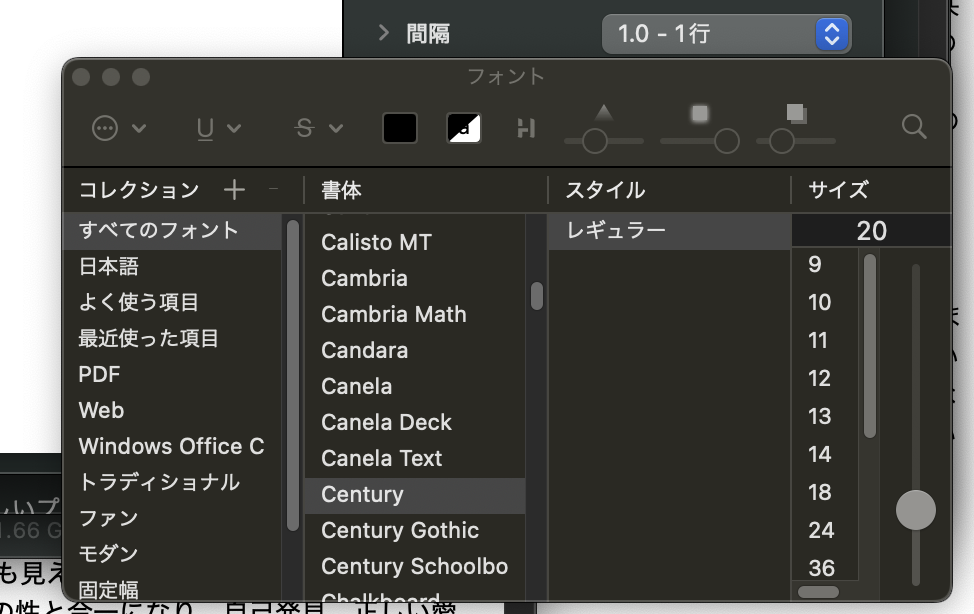Click the black text color swatch
The width and height of the screenshot is (974, 614).
pos(400,128)
